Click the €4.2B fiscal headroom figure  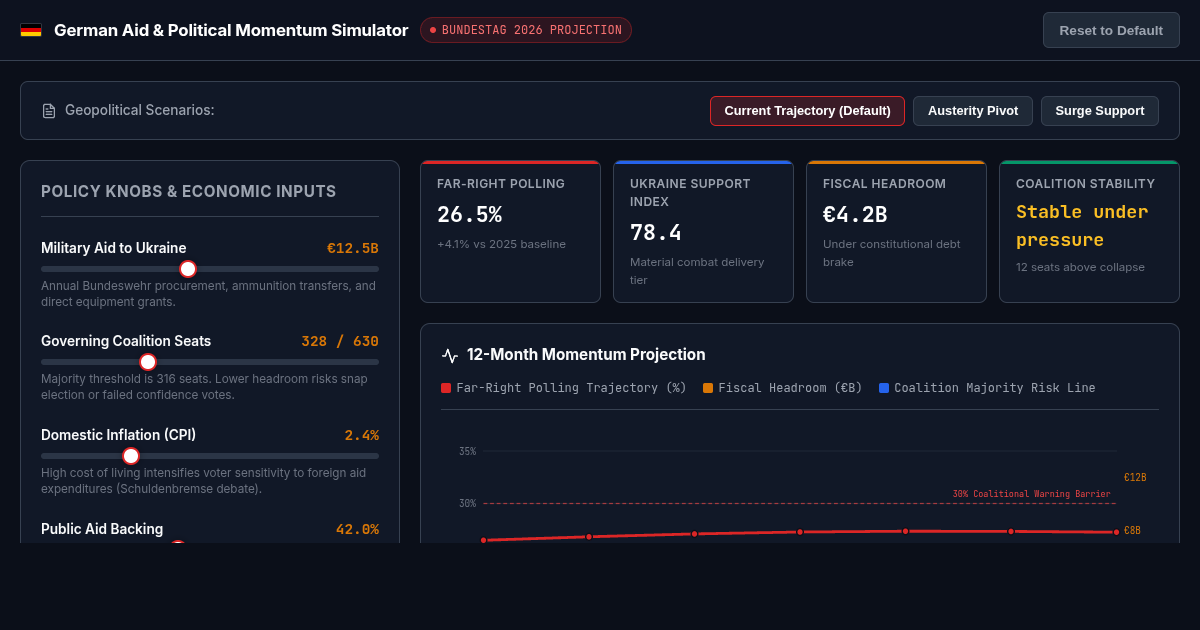pyautogui.click(x=855, y=215)
